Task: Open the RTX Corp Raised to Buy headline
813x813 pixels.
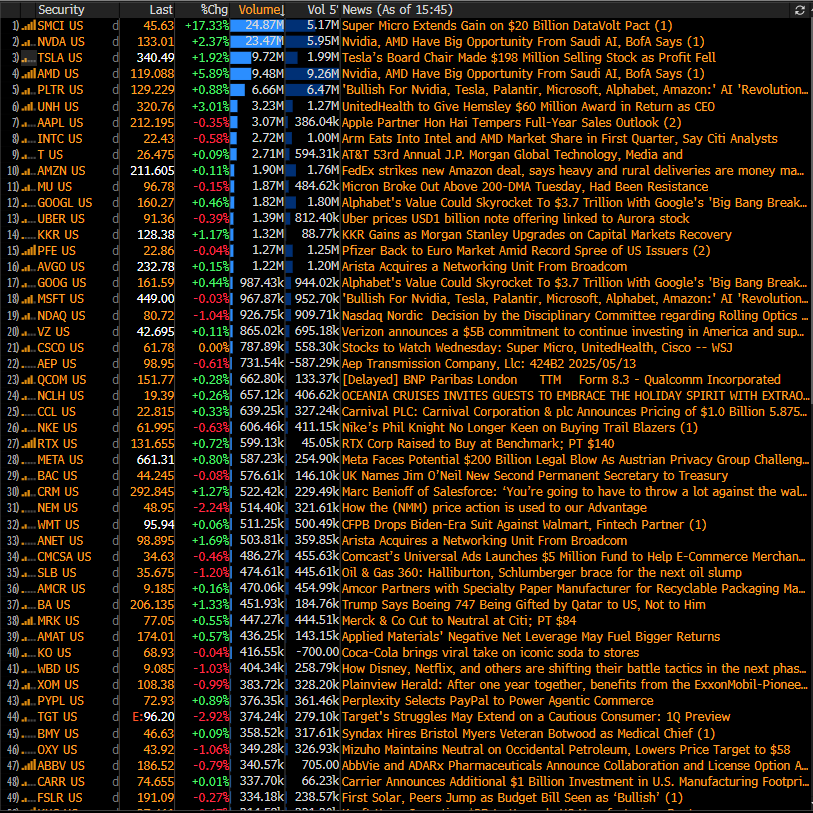Action: coord(478,444)
